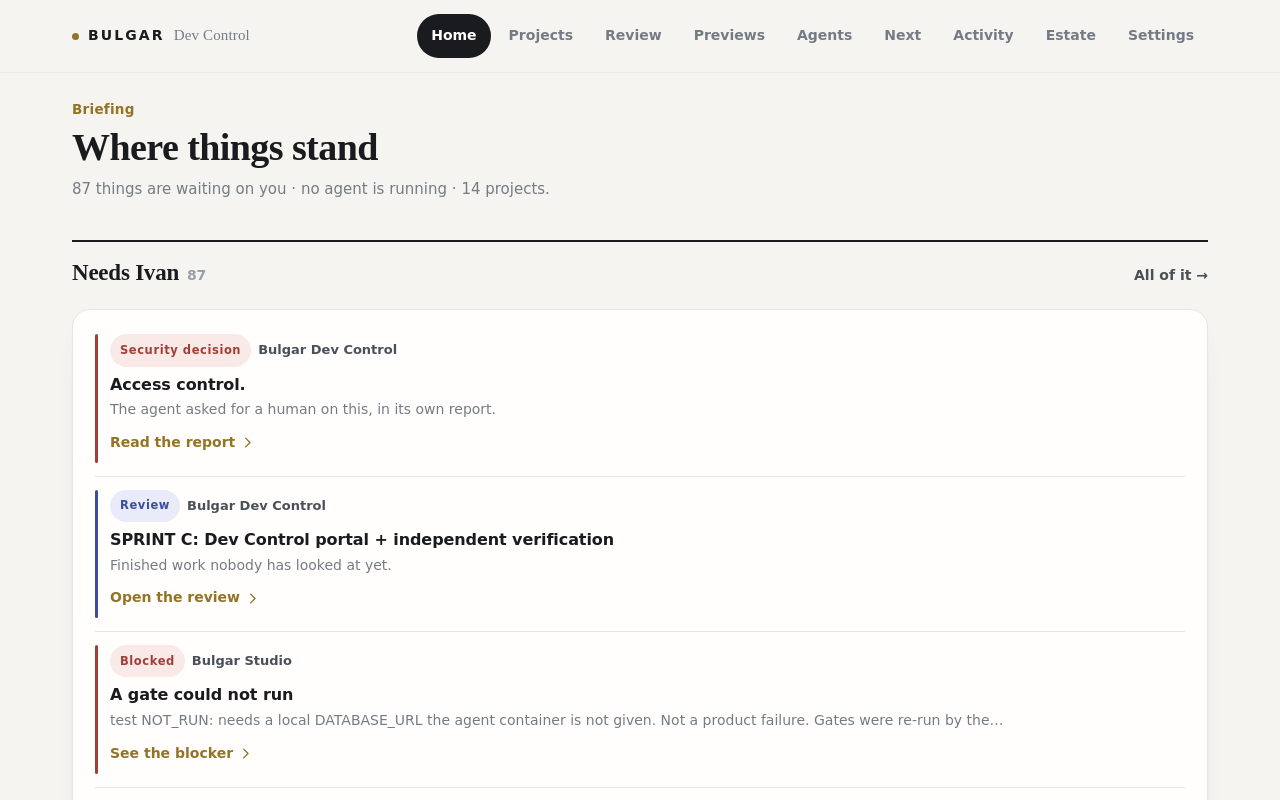Click chevron next to 'See the blocker'
This screenshot has width=1280, height=800.
point(246,754)
